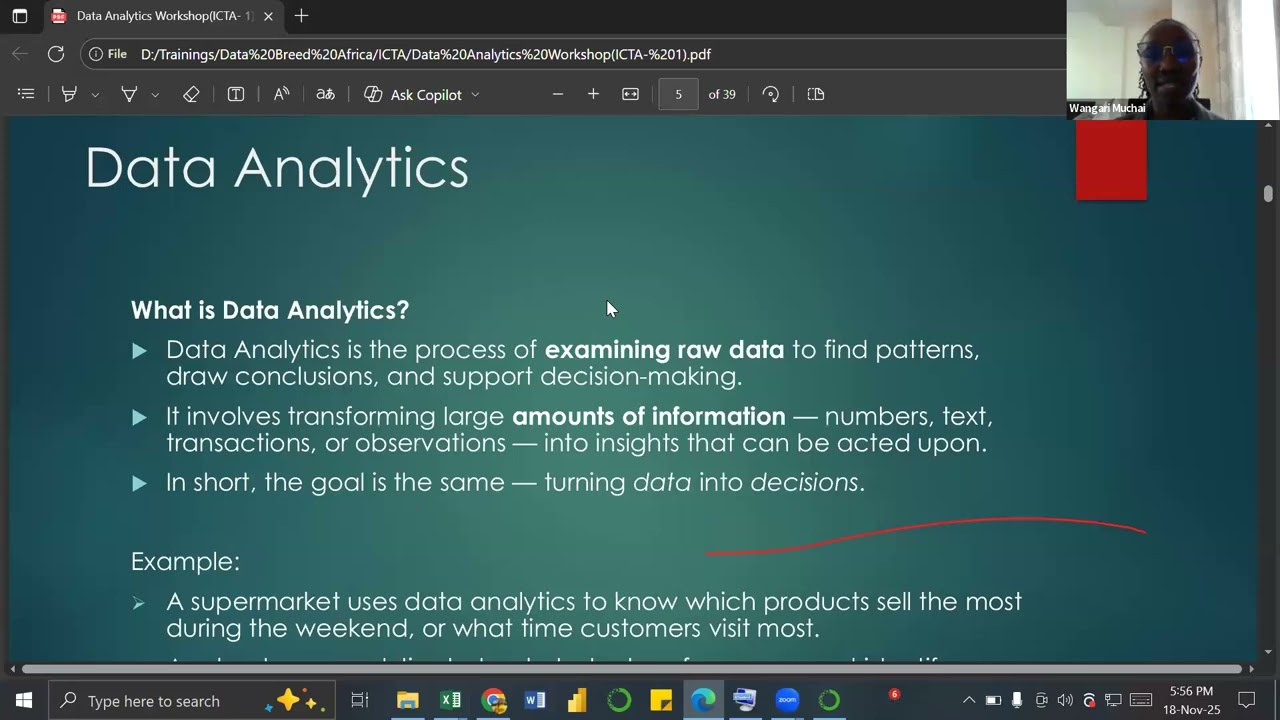Open Zoom from taskbar
1280x720 pixels.
(787, 700)
